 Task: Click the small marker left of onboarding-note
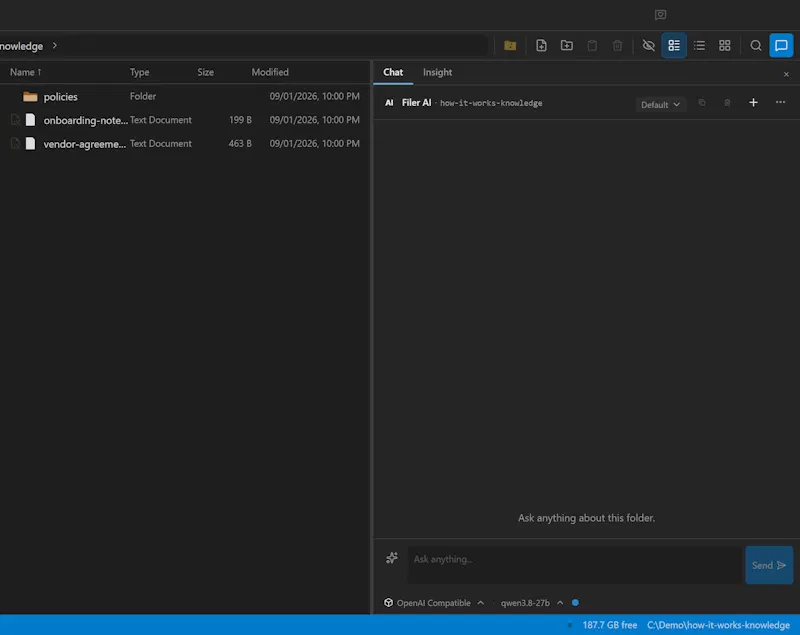[15, 120]
